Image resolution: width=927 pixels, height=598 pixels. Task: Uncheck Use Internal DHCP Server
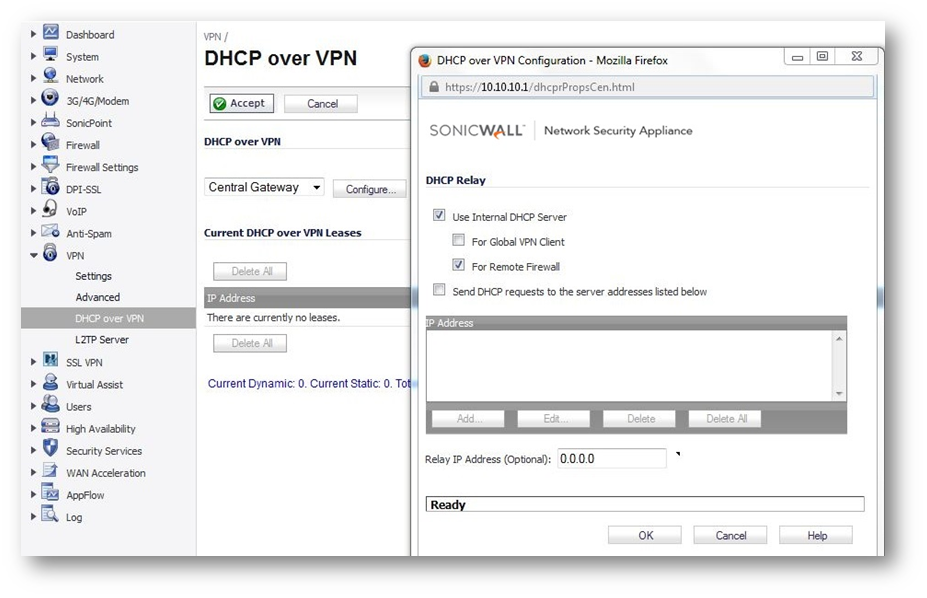click(x=439, y=216)
